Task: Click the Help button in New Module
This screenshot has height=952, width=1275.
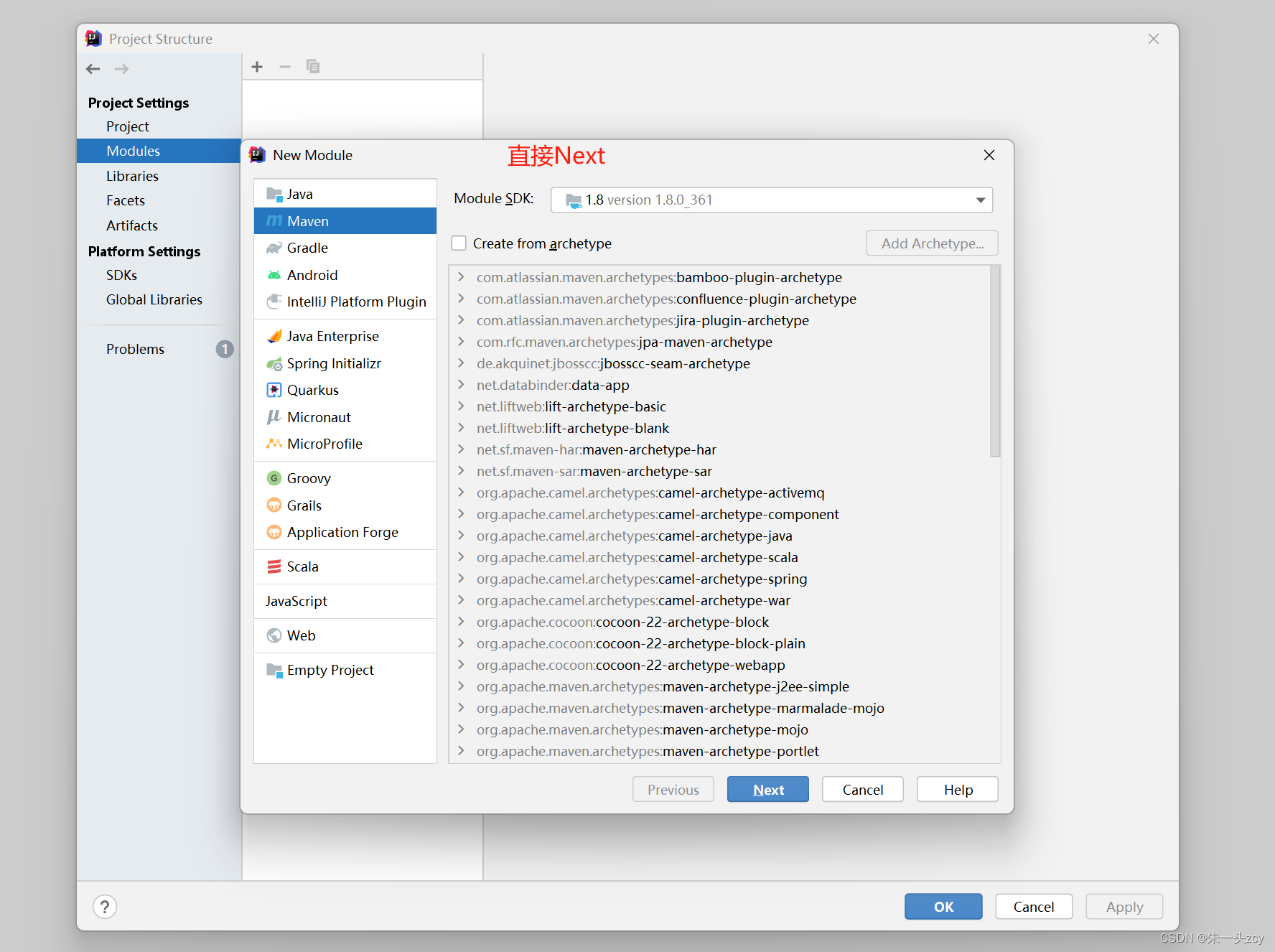Action: pos(957,790)
